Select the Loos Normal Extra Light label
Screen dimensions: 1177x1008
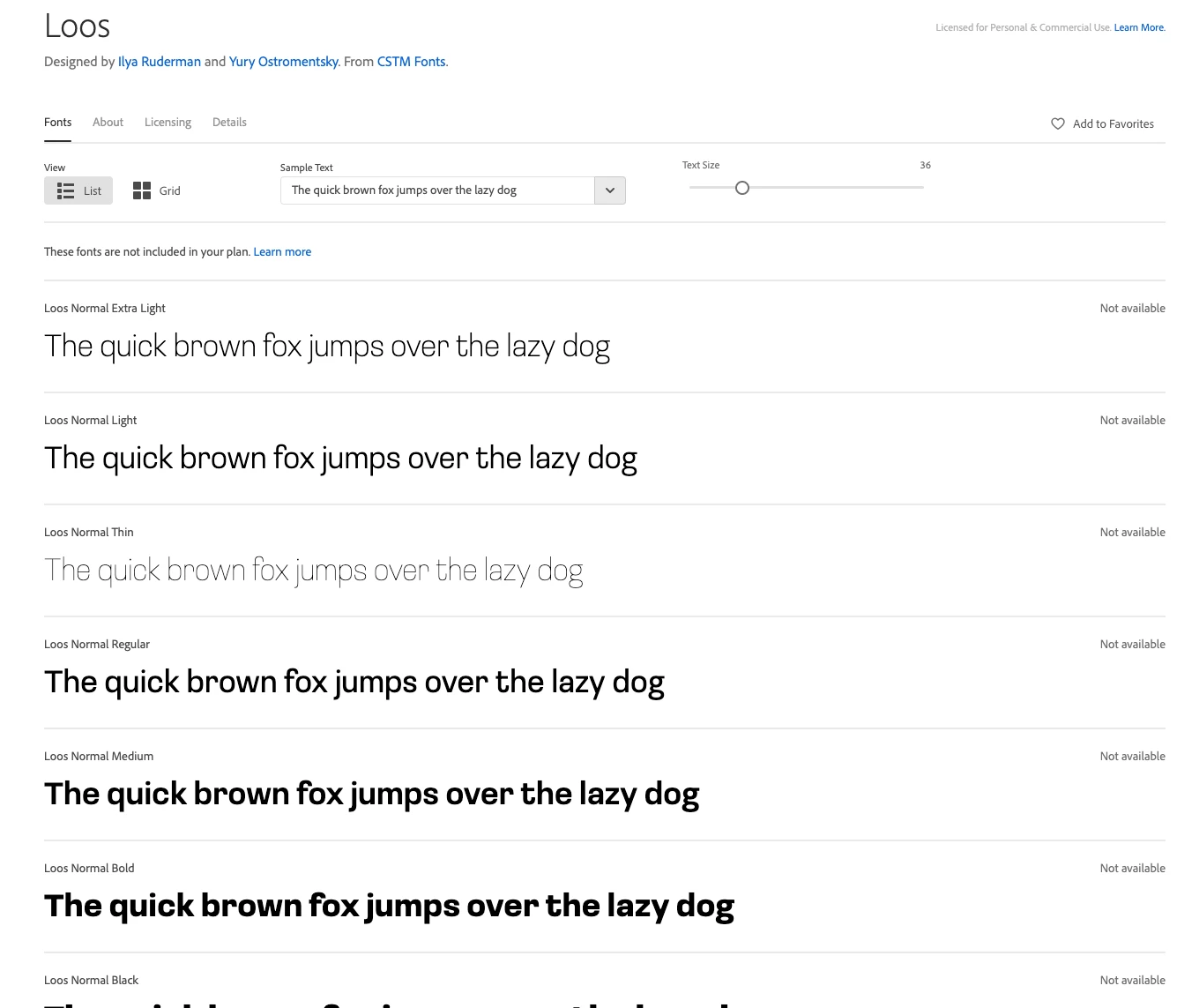coord(105,309)
